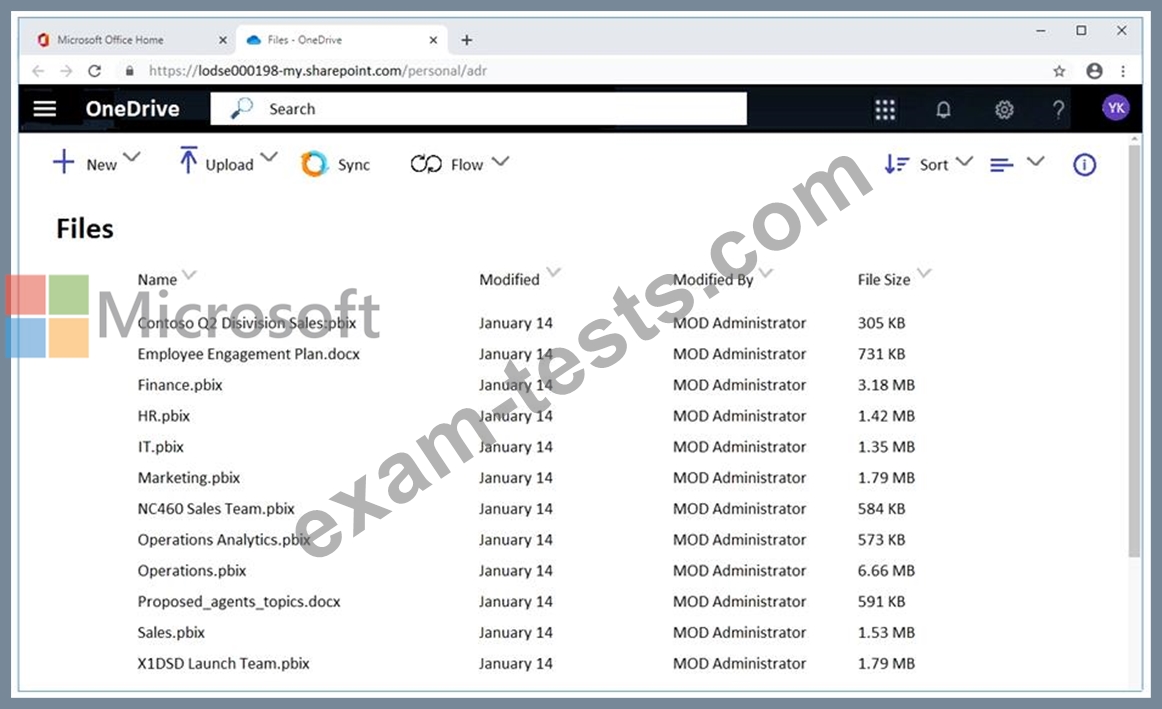Click the Files page heading

[85, 229]
